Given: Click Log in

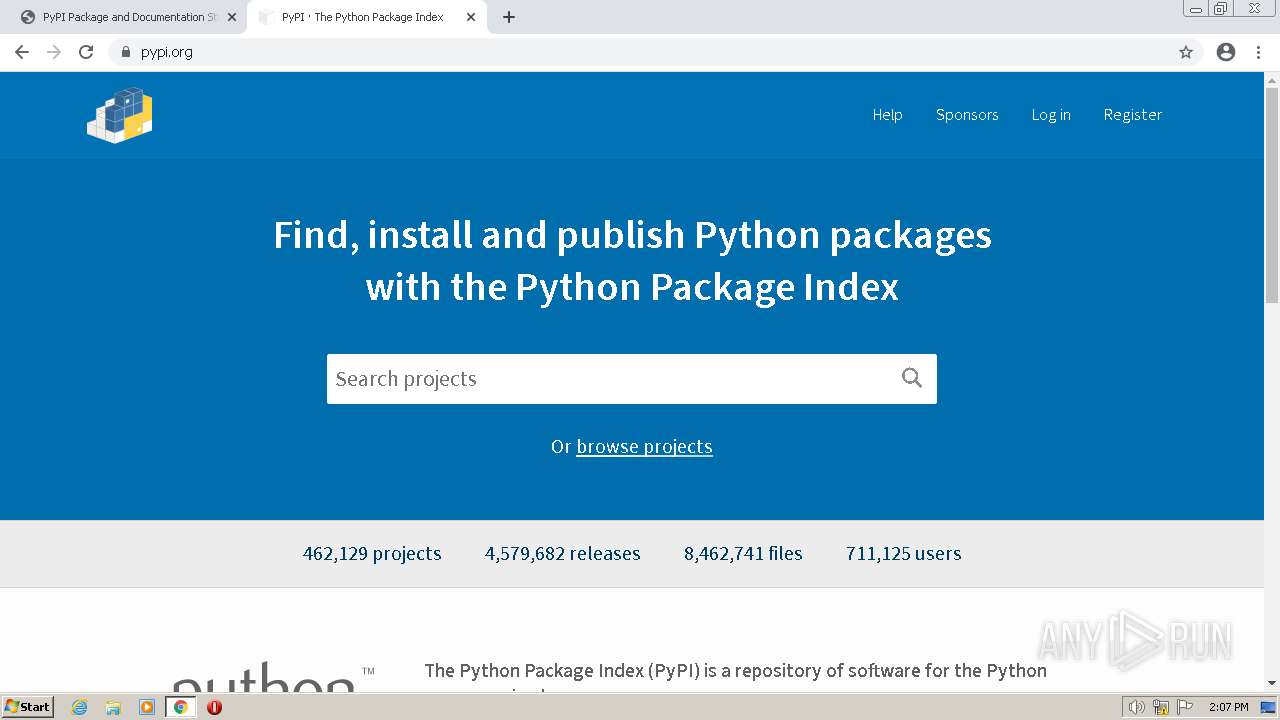Looking at the screenshot, I should click(1051, 115).
